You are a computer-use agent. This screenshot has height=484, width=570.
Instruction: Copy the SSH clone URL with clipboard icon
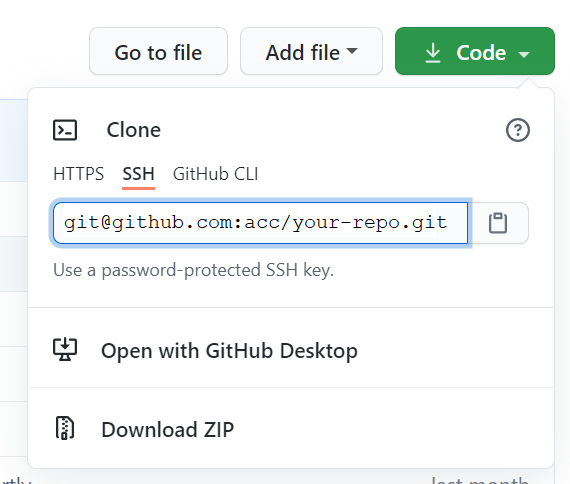498,223
